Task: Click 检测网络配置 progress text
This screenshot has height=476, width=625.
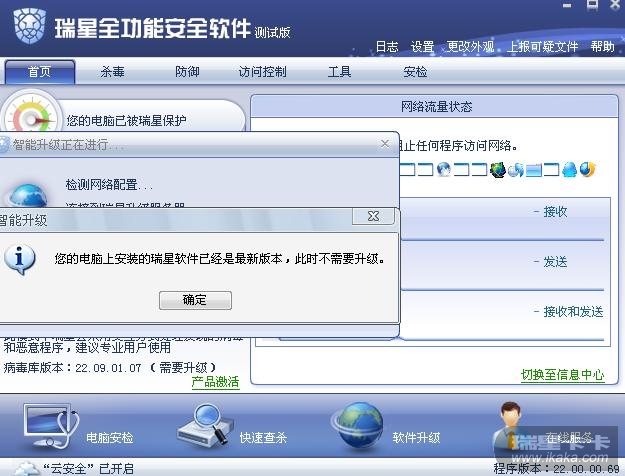Action: 109,185
